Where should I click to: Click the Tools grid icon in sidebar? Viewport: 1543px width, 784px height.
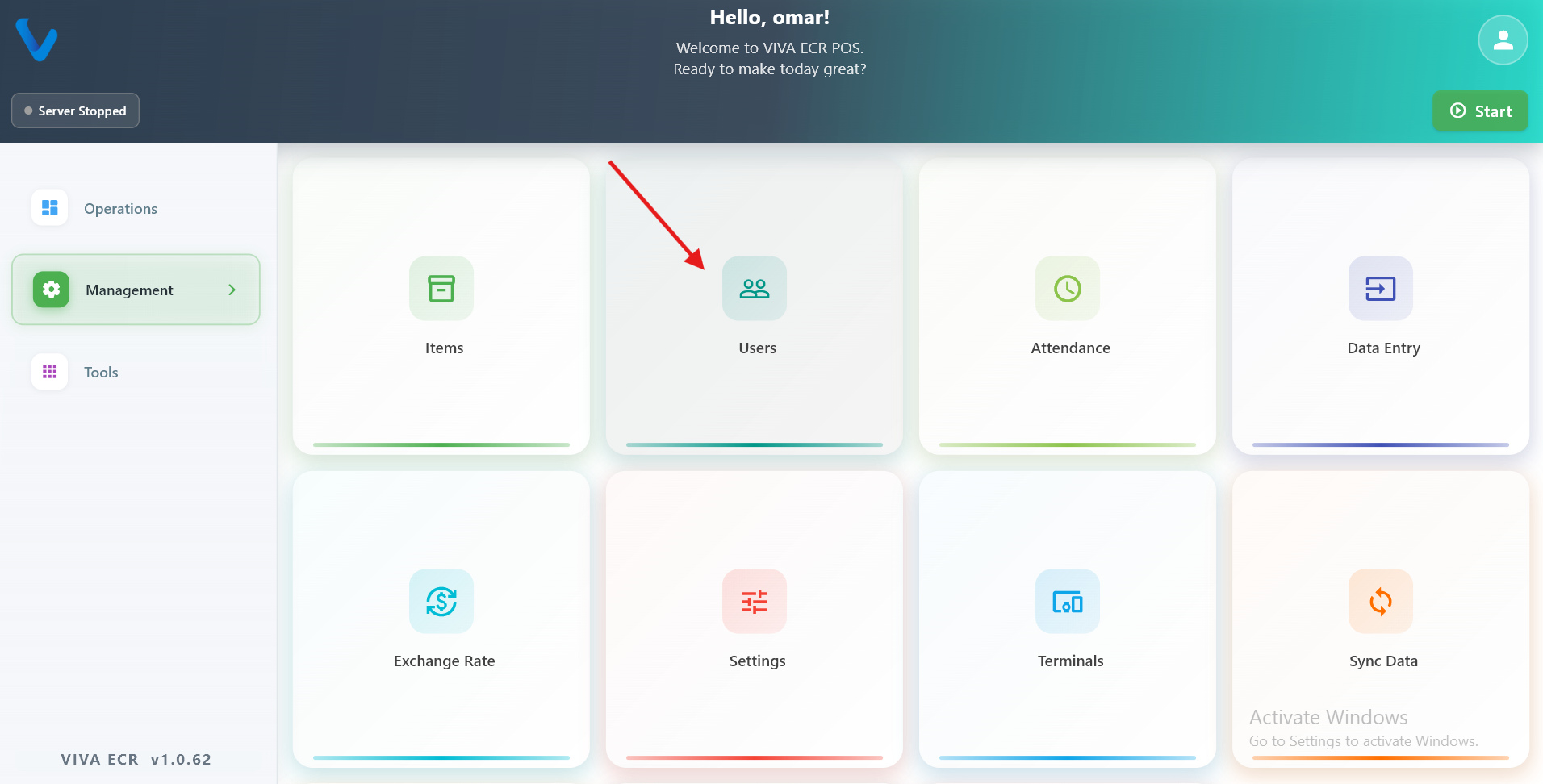(50, 372)
